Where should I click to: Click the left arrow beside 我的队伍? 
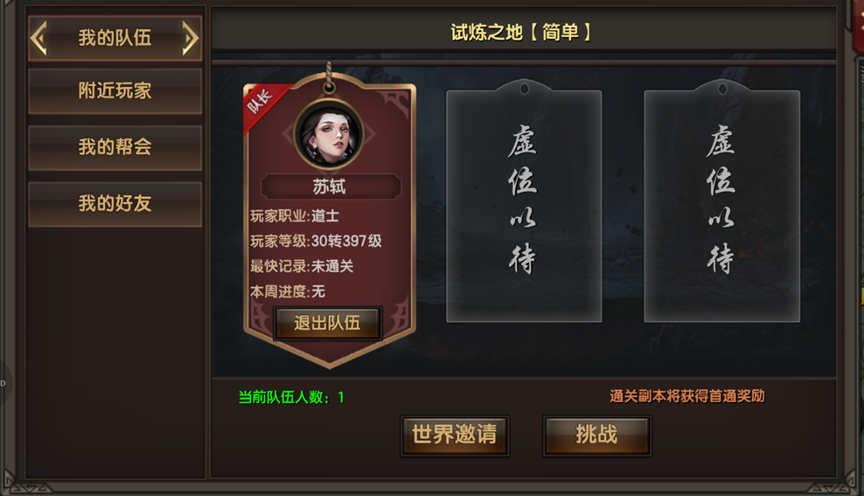click(x=39, y=38)
